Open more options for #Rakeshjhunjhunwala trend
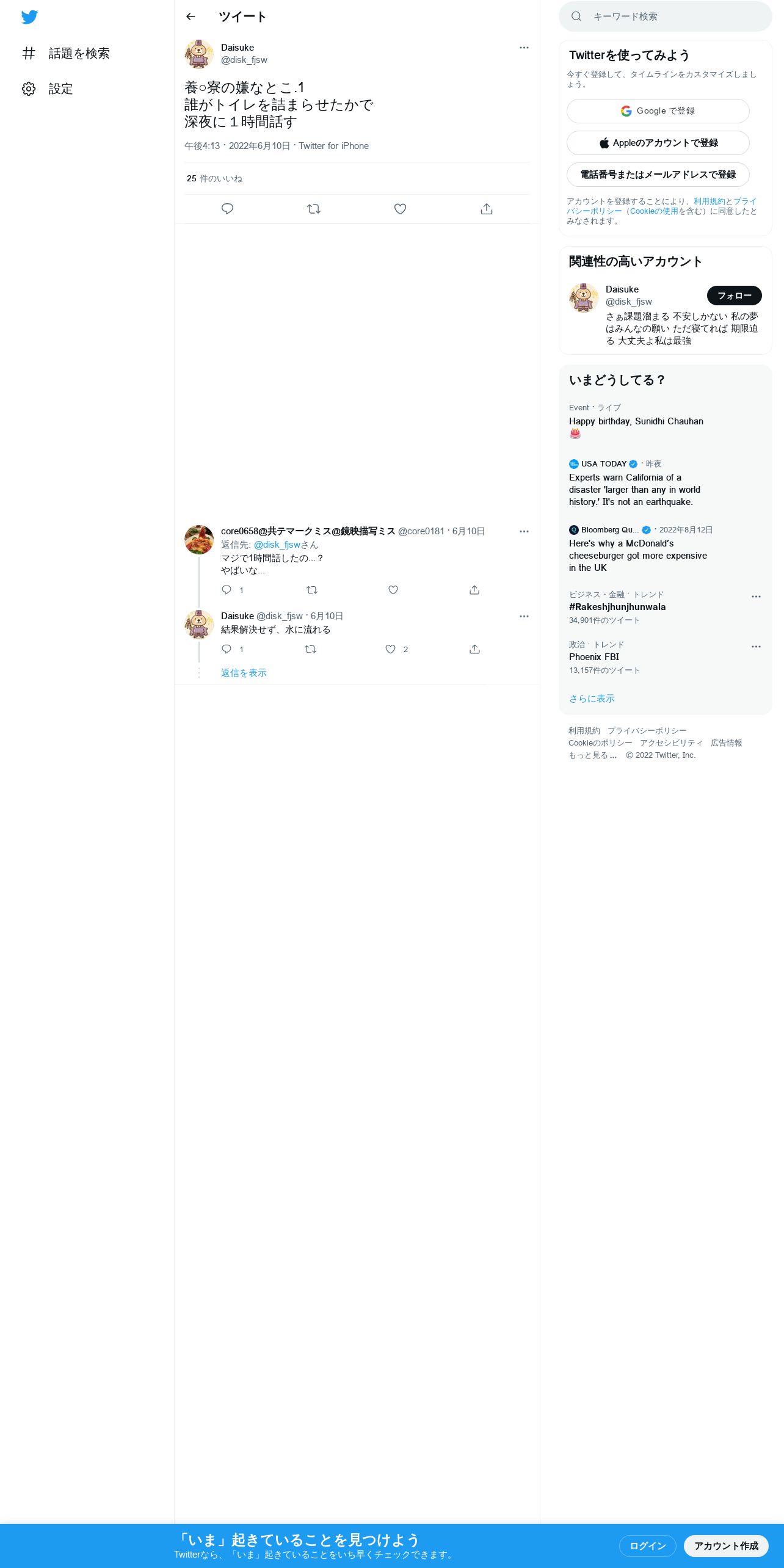 (x=756, y=597)
